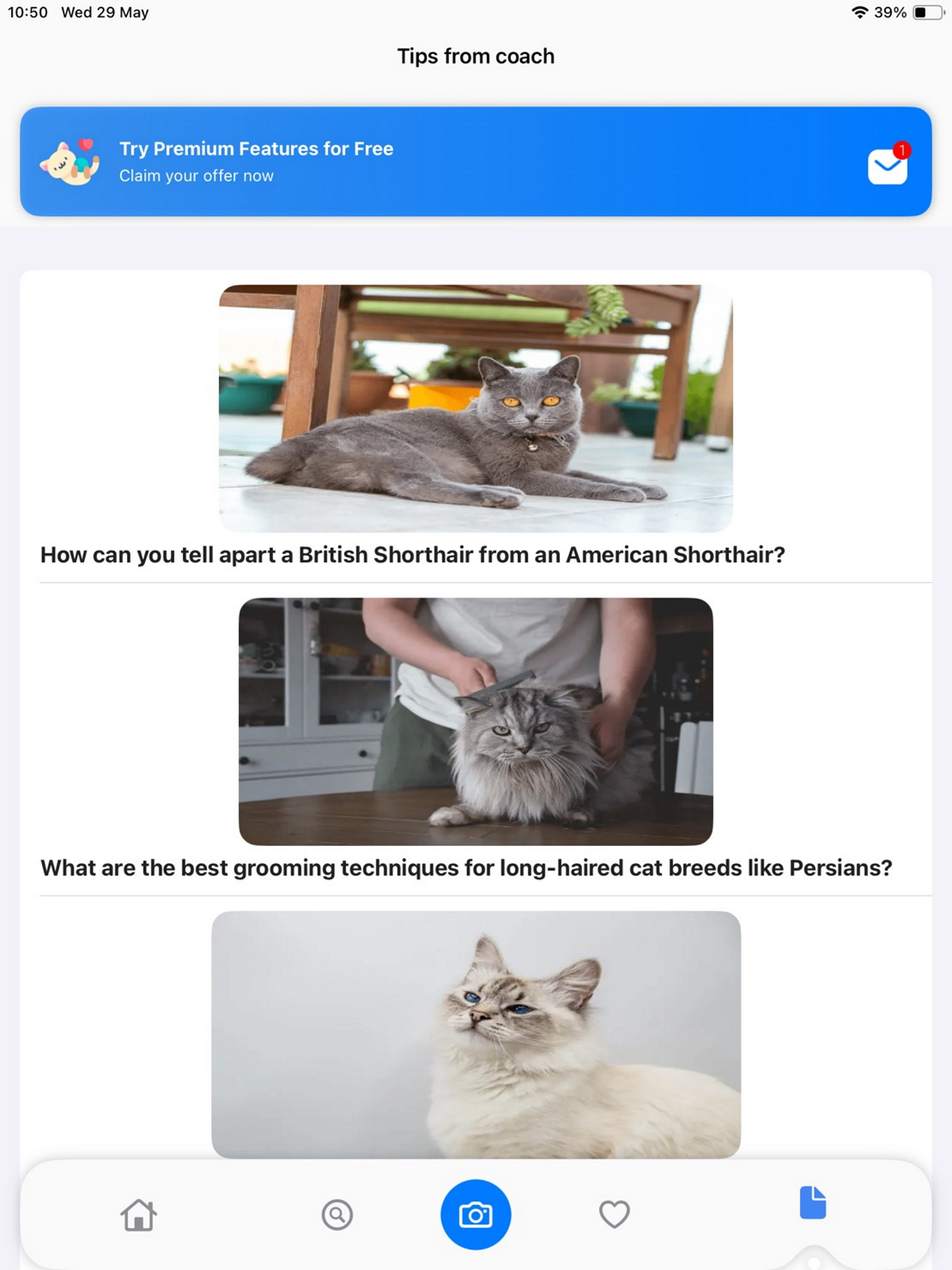Tap the cartoon cat mascot icon
The height and width of the screenshot is (1270, 952).
tap(69, 162)
